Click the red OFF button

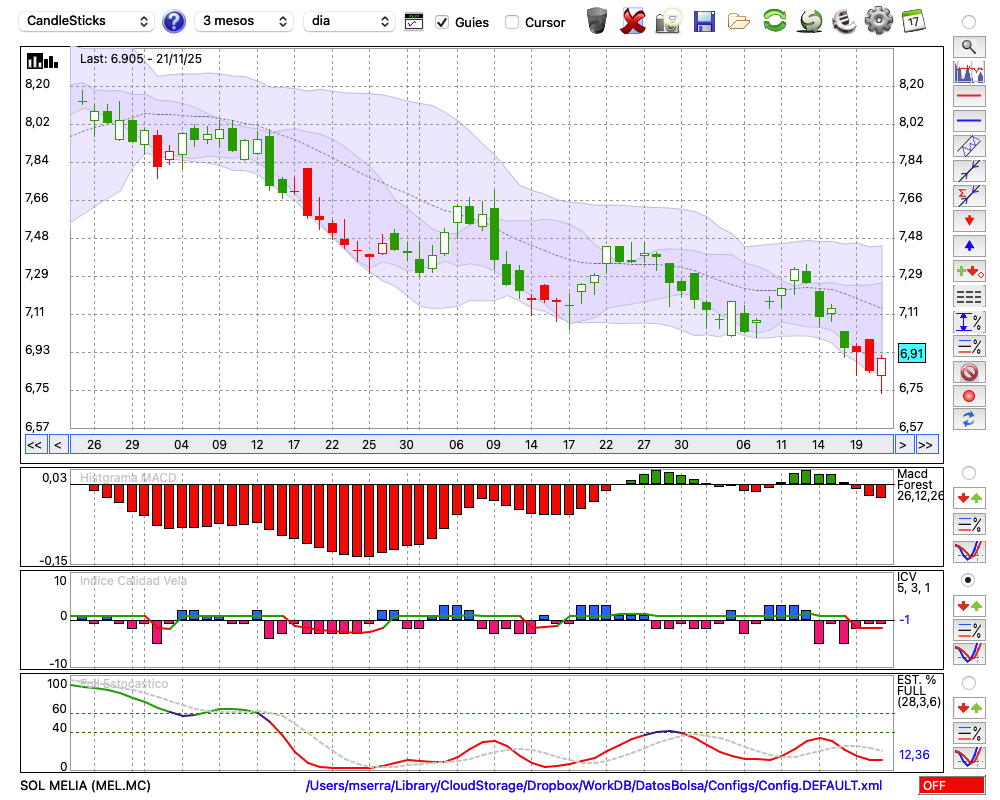pyautogui.click(x=950, y=786)
